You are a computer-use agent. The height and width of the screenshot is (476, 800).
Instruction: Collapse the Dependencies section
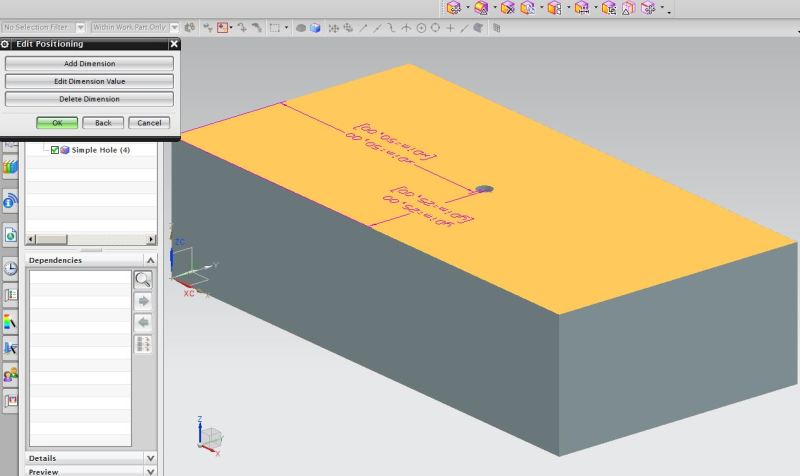coord(151,260)
